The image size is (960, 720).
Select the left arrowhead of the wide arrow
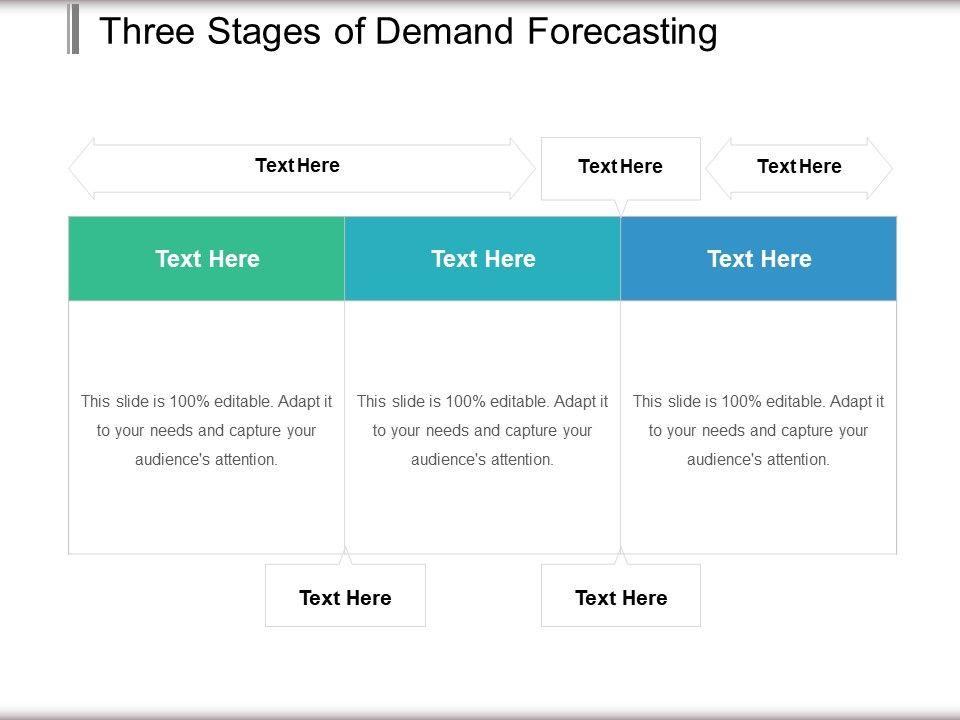point(82,168)
